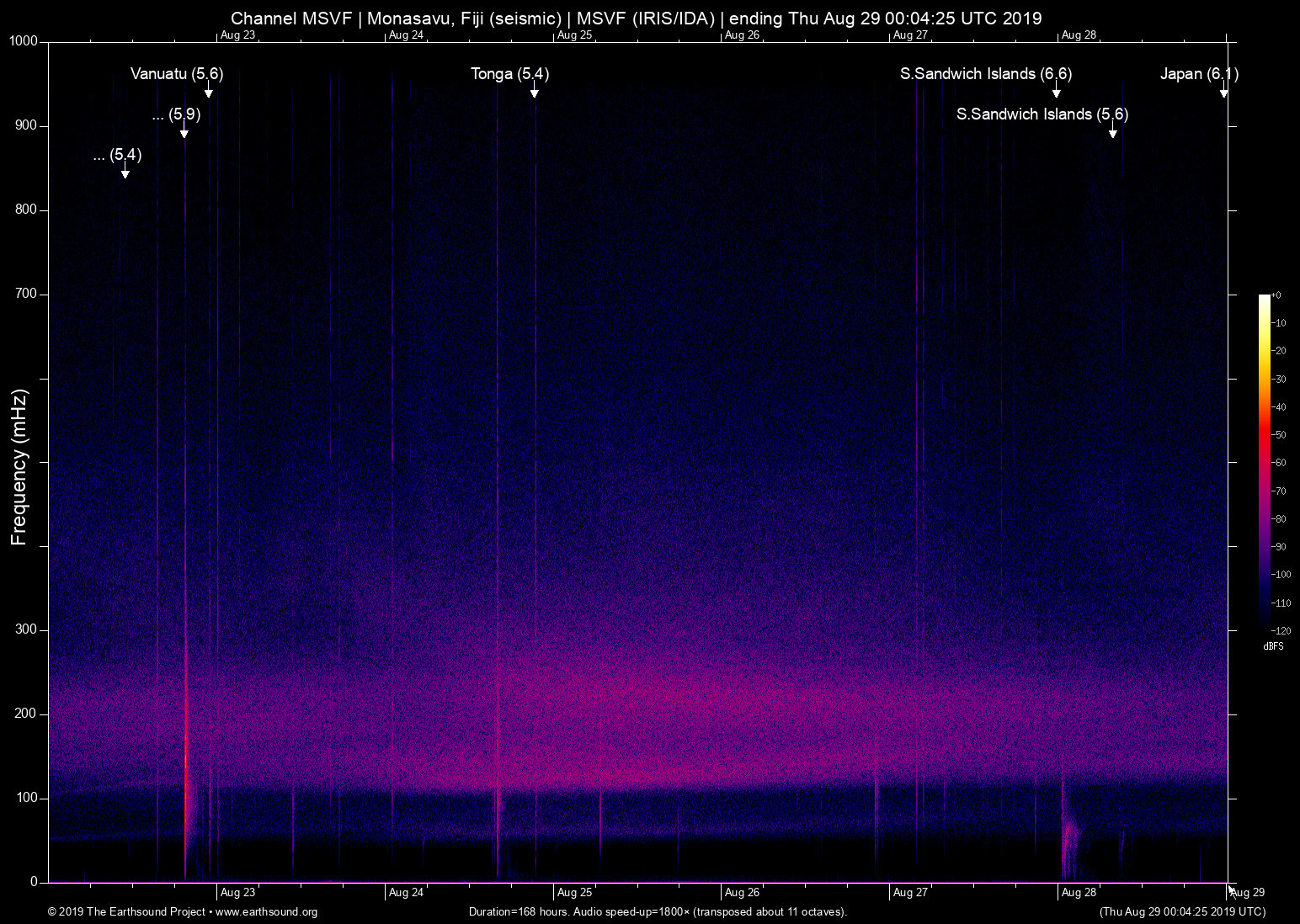1300x924 pixels.
Task: Click the arrow marker below Japan (6.1)
Action: [x=1224, y=91]
